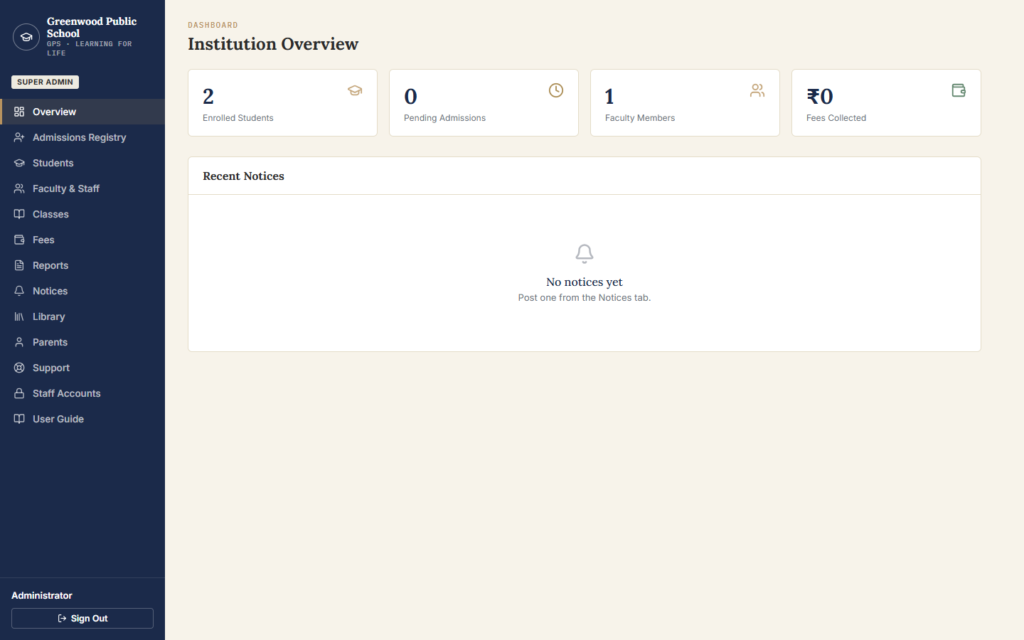The width and height of the screenshot is (1024, 640).
Task: Open the Reports section
Action: coord(82,265)
